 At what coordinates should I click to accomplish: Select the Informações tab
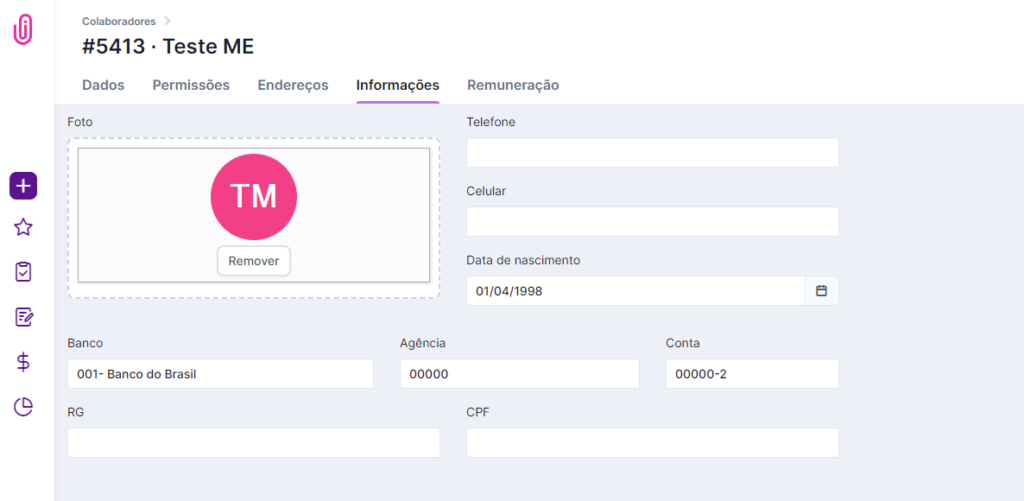tap(398, 85)
